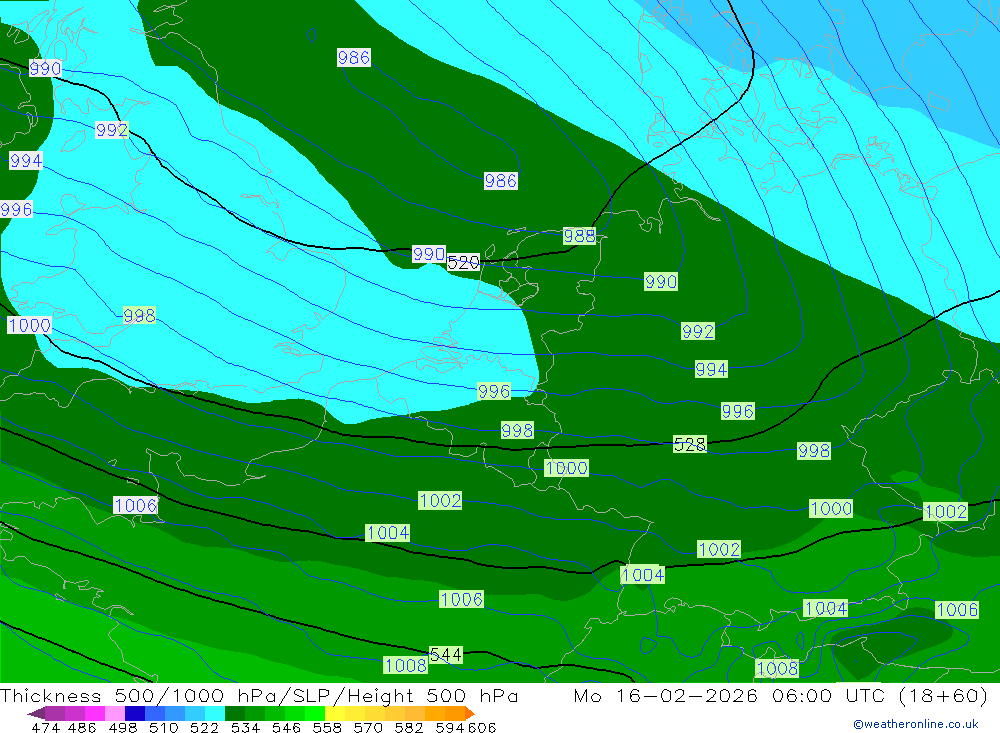The image size is (1000, 733).
Task: Click the orange right arrow end of legend
Action: (470, 713)
